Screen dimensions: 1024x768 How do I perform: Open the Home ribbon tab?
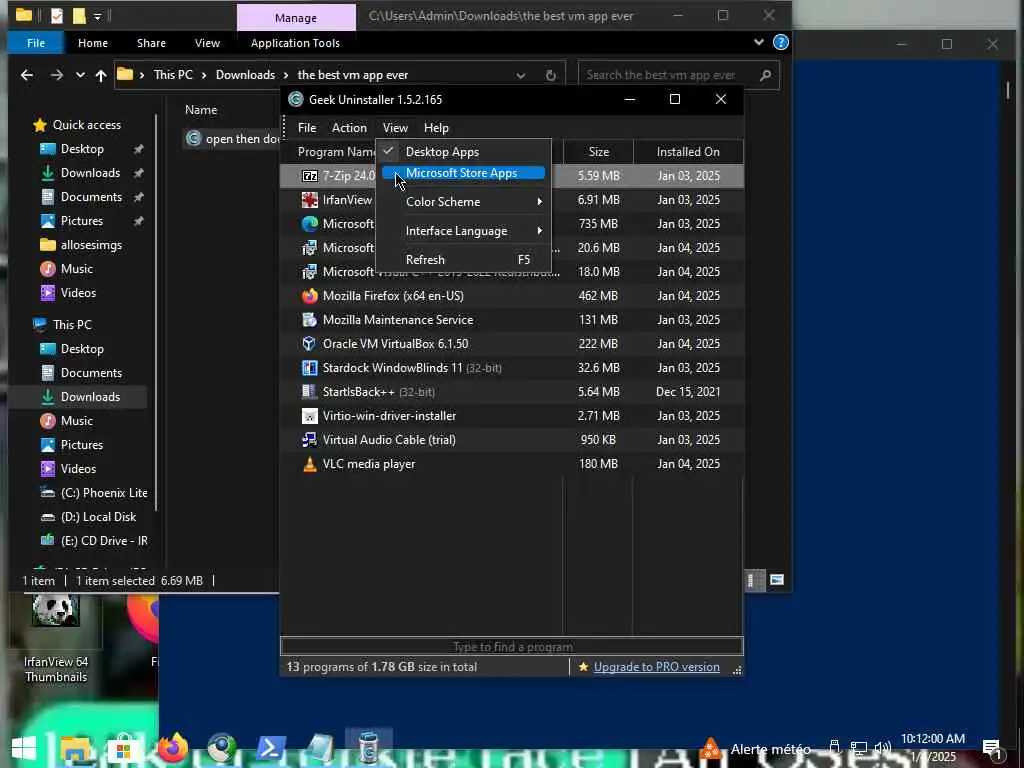pos(93,43)
